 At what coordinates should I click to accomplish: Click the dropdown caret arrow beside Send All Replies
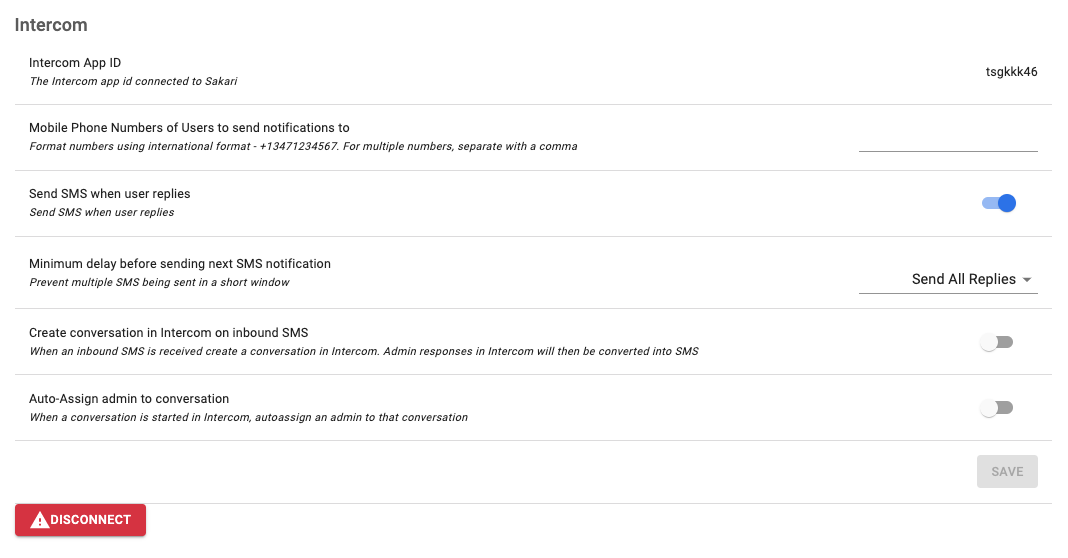pyautogui.click(x=1027, y=280)
